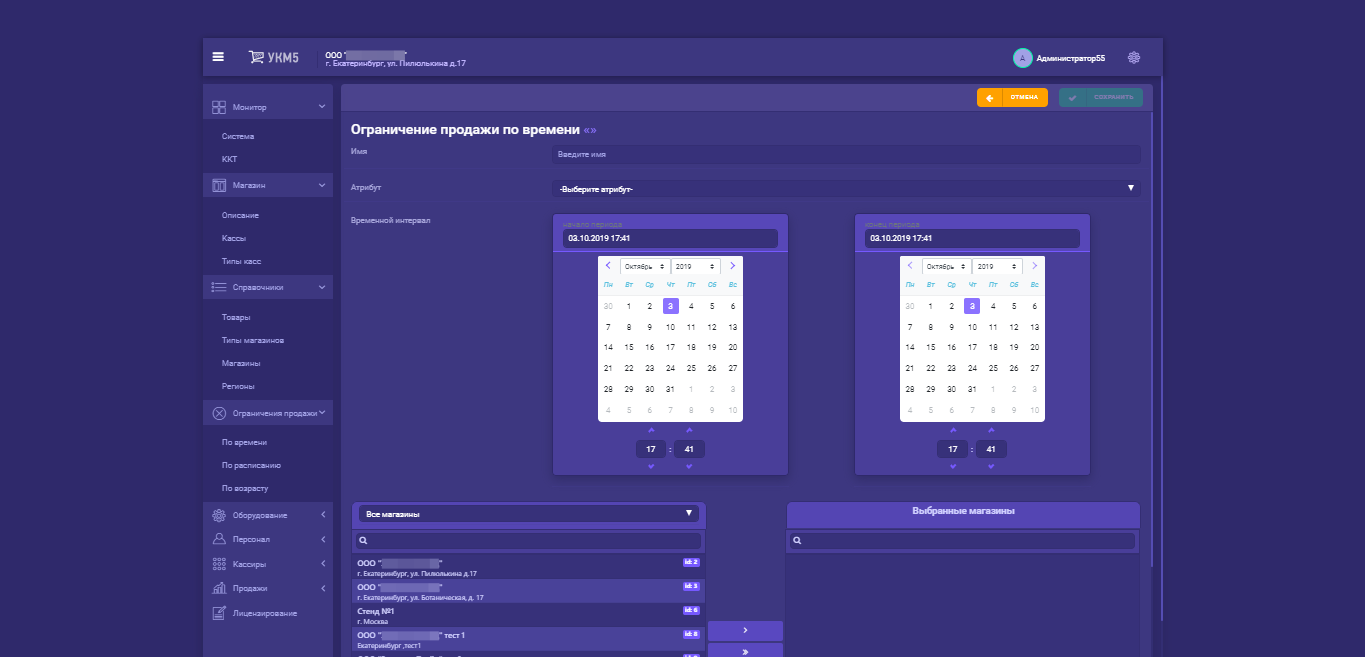The image size is (1365, 657).
Task: Click the Сохранить button
Action: coord(1101,97)
